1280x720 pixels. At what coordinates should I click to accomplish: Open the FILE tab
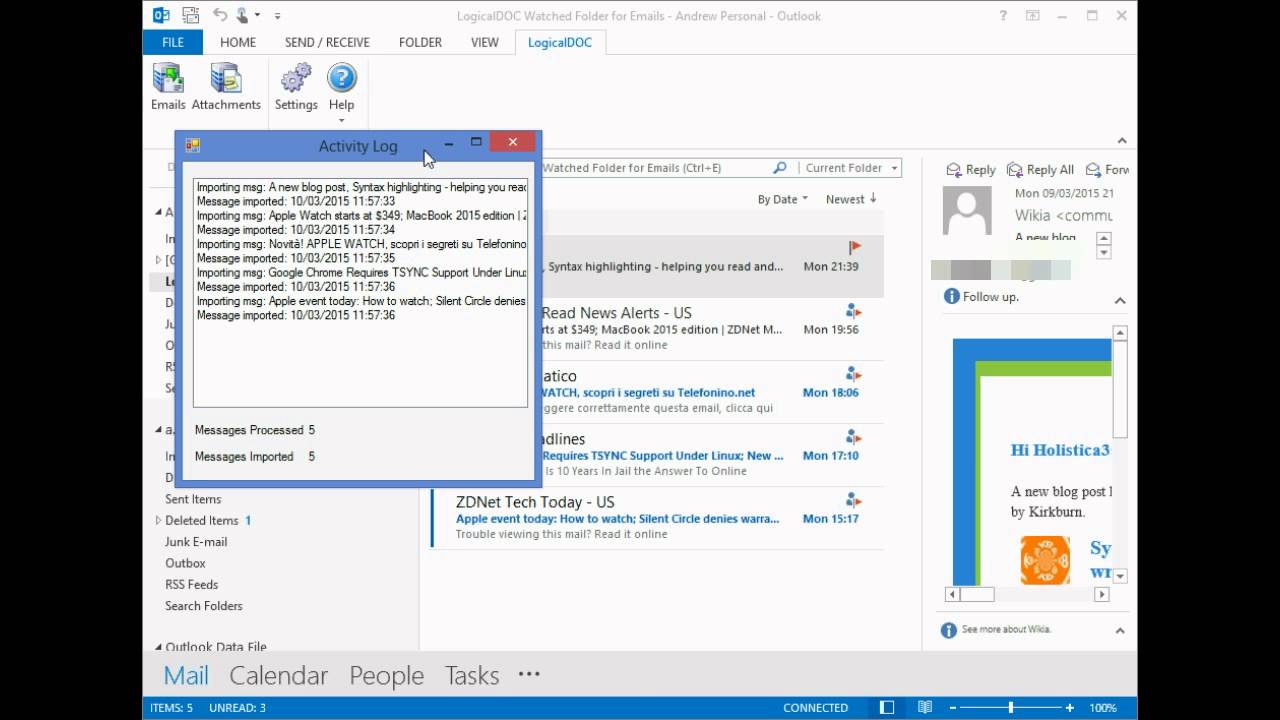tap(173, 42)
